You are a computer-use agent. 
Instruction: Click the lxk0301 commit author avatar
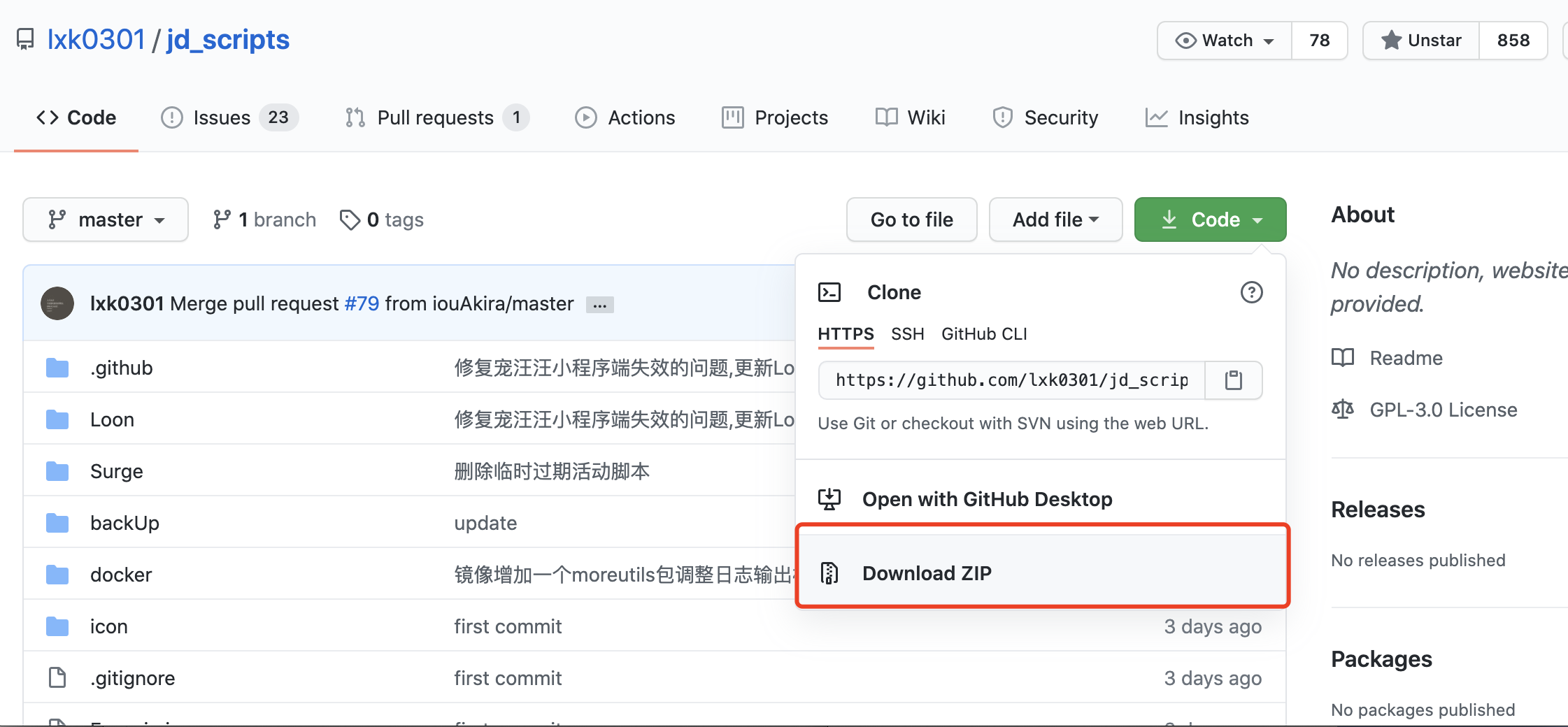57,303
